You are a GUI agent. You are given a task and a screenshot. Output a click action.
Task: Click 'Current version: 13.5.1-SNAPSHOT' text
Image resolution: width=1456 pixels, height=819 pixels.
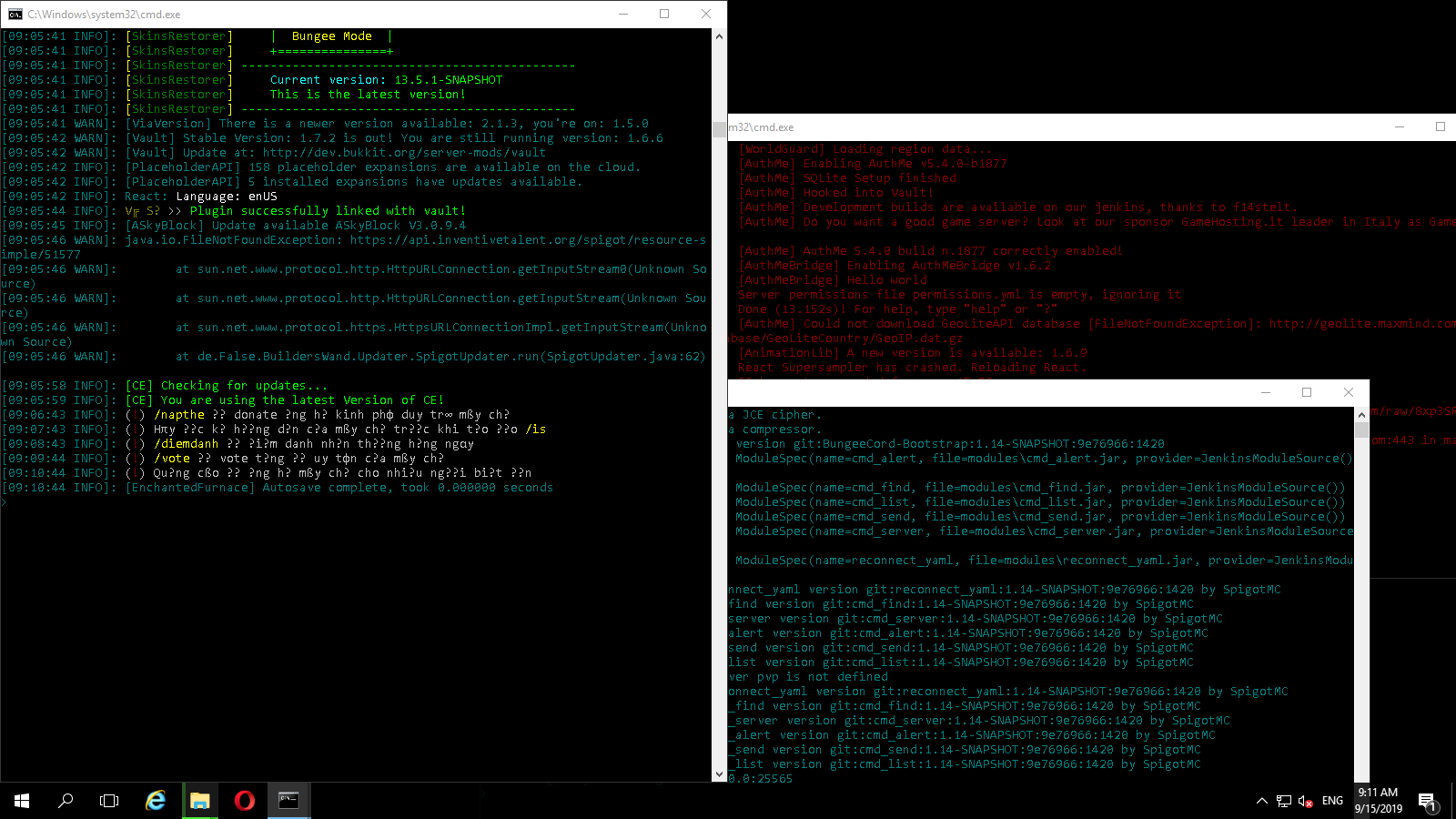386,80
